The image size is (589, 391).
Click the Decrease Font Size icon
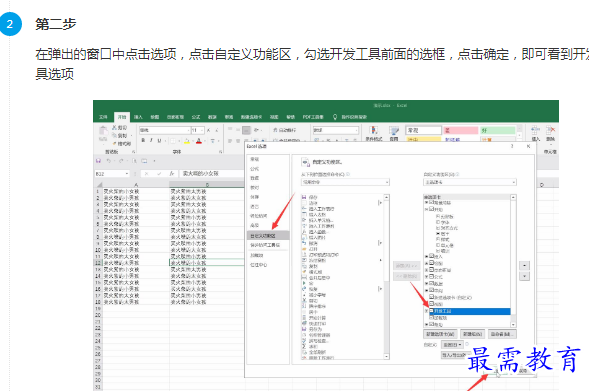coord(217,130)
